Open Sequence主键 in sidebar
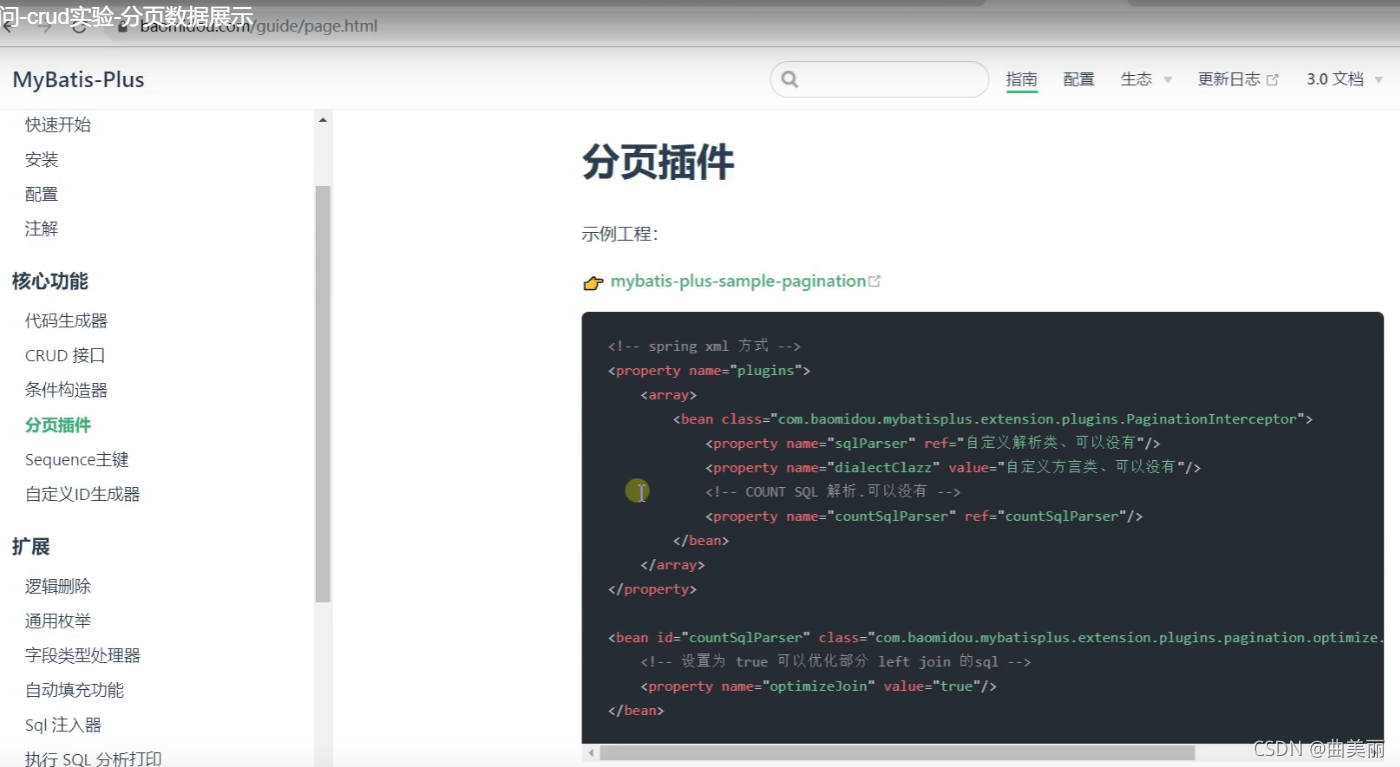Image resolution: width=1400 pixels, height=767 pixels. [77, 460]
